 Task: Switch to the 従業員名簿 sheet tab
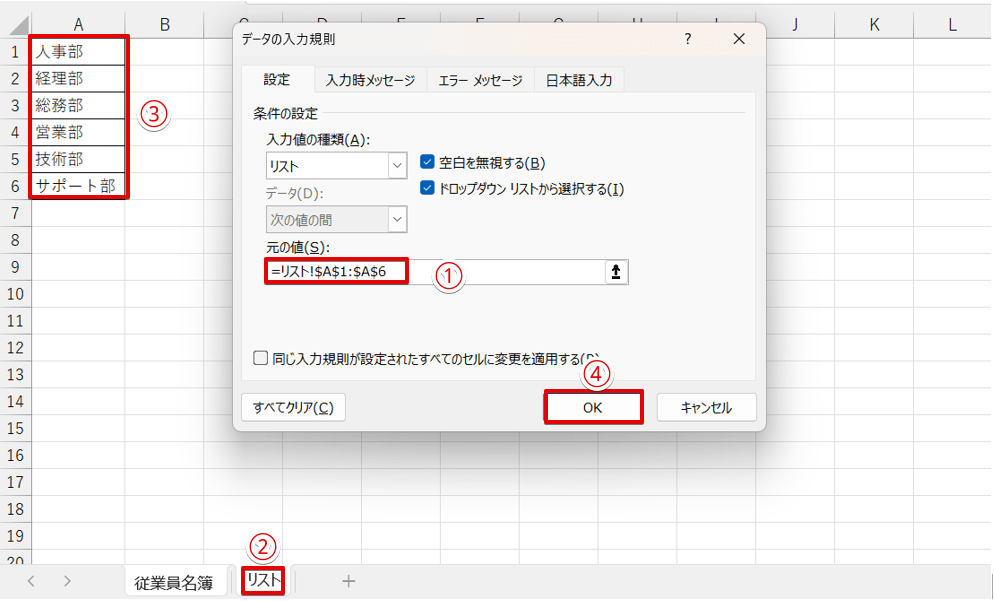(176, 580)
